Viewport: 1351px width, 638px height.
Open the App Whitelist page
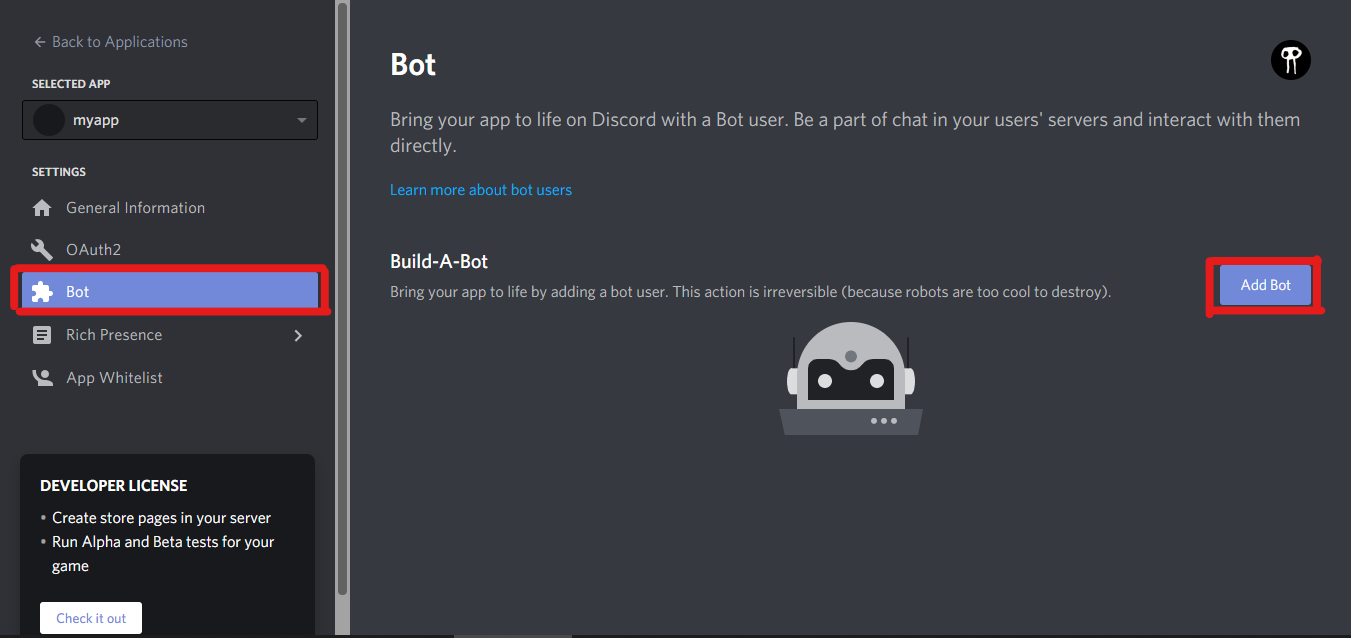[x=170, y=378]
